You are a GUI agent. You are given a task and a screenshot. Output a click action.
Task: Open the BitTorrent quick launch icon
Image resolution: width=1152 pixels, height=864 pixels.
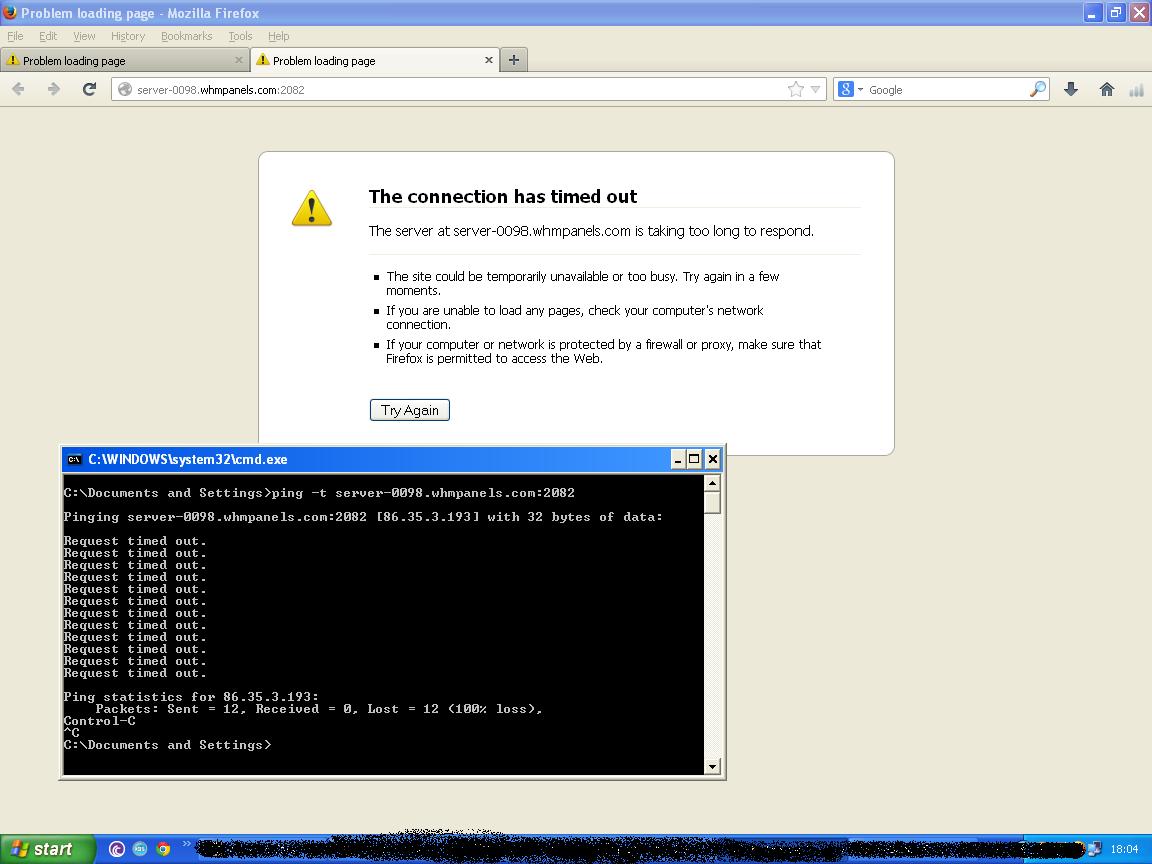coord(117,849)
